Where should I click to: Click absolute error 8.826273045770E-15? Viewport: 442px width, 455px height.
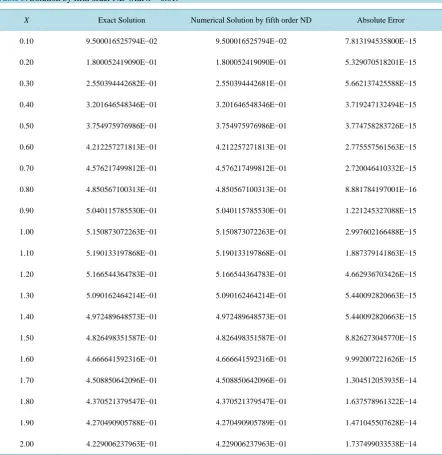point(381,338)
